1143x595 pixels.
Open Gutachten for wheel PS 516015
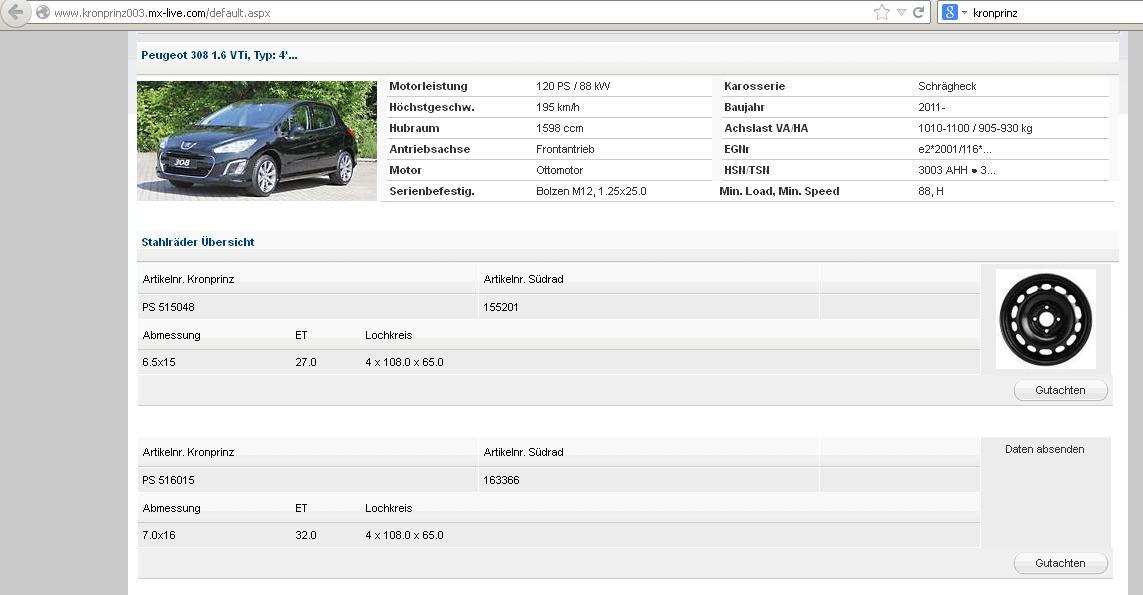pos(1060,563)
